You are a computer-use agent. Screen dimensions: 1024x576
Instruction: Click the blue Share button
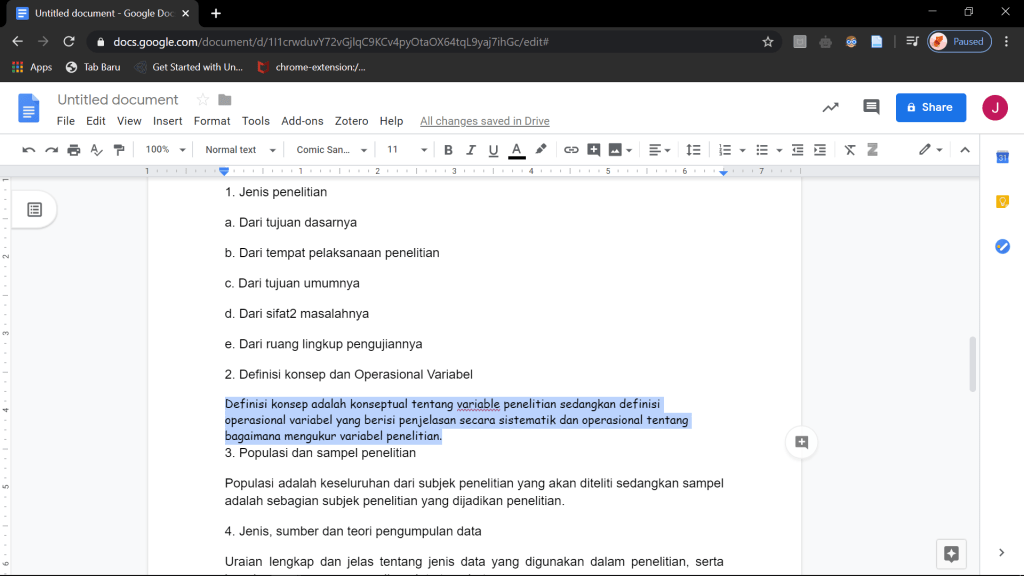930,107
